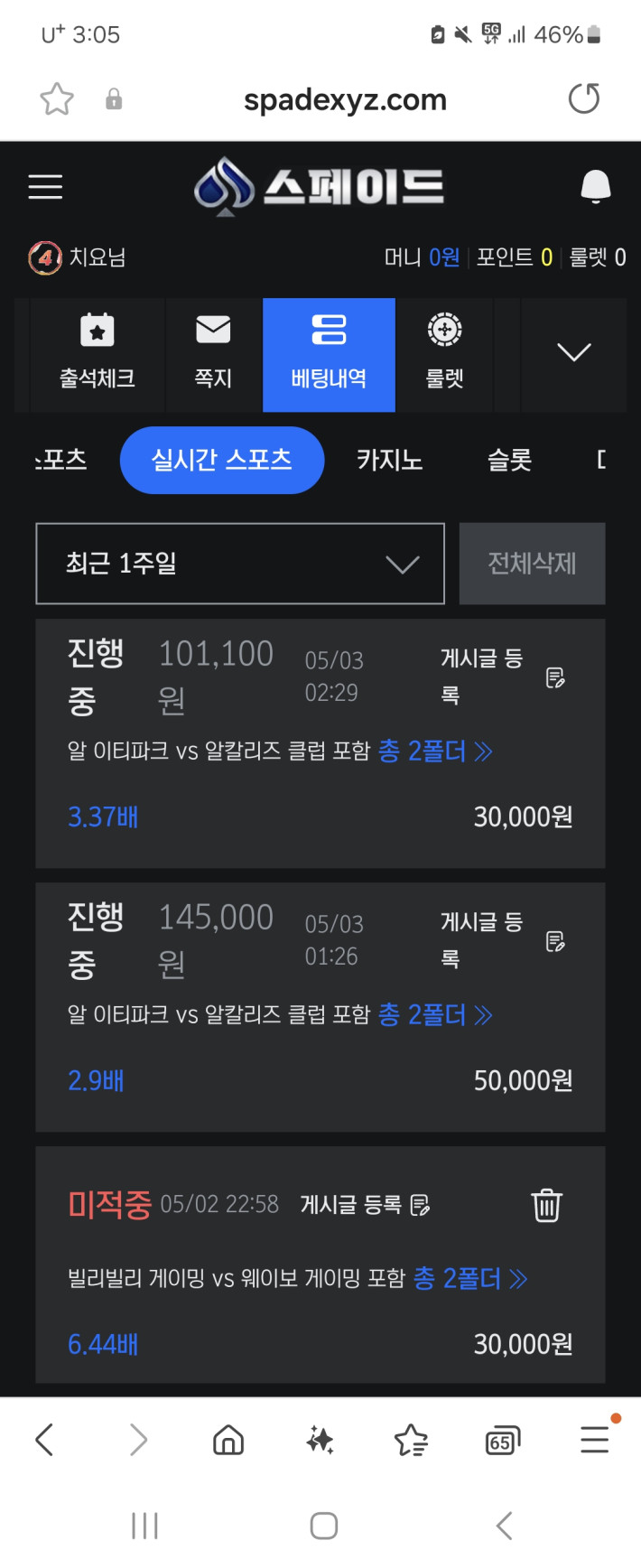Switch to the 카지노 tab

tap(390, 461)
